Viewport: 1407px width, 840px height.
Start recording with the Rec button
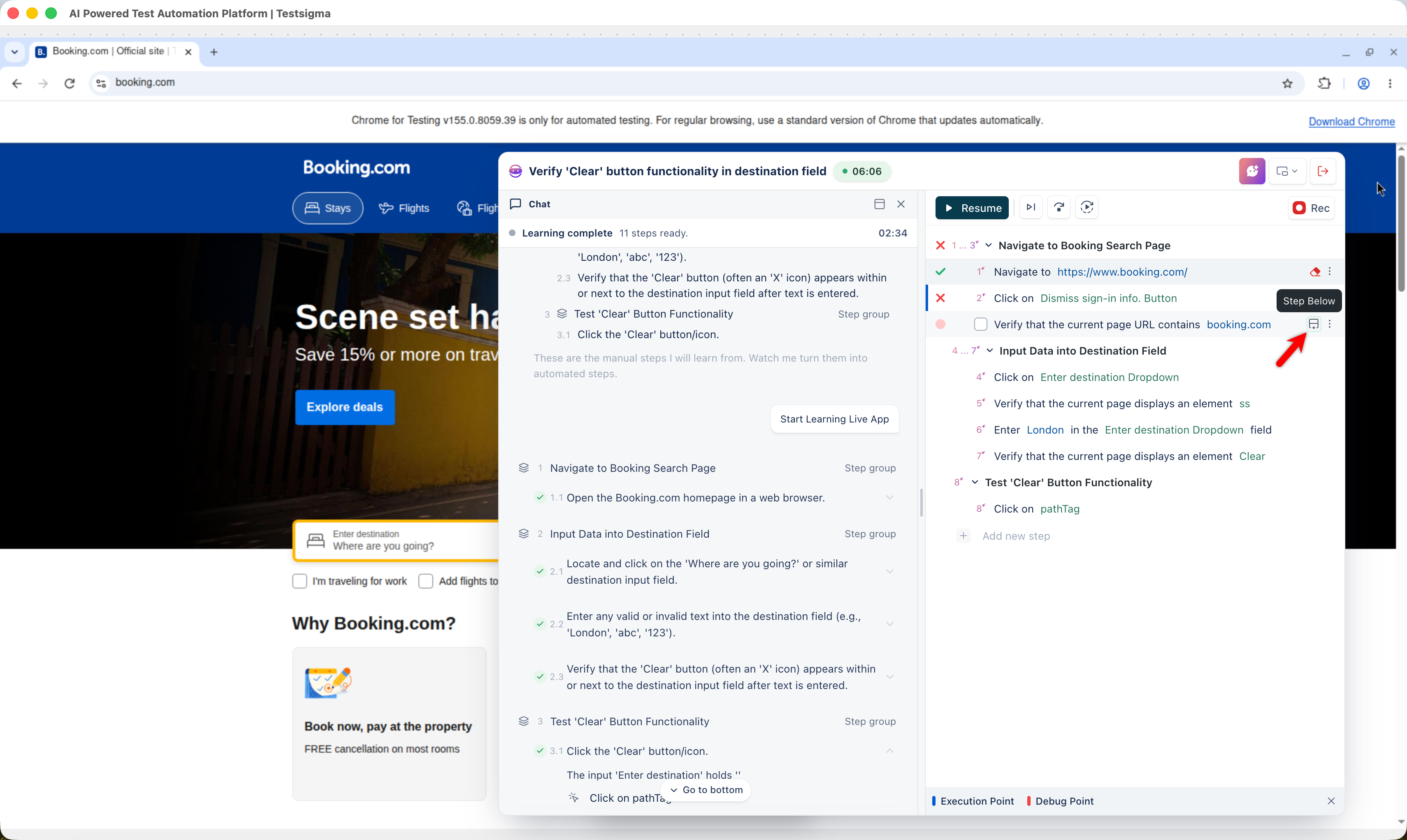(1312, 208)
